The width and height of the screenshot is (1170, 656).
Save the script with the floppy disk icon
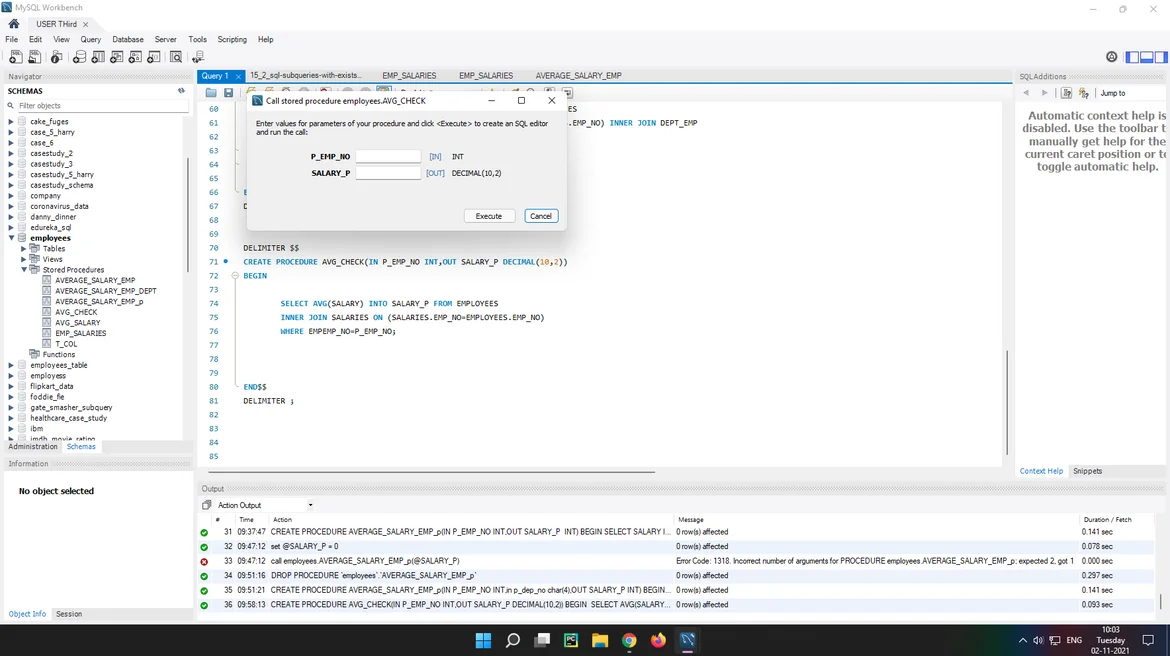click(229, 93)
